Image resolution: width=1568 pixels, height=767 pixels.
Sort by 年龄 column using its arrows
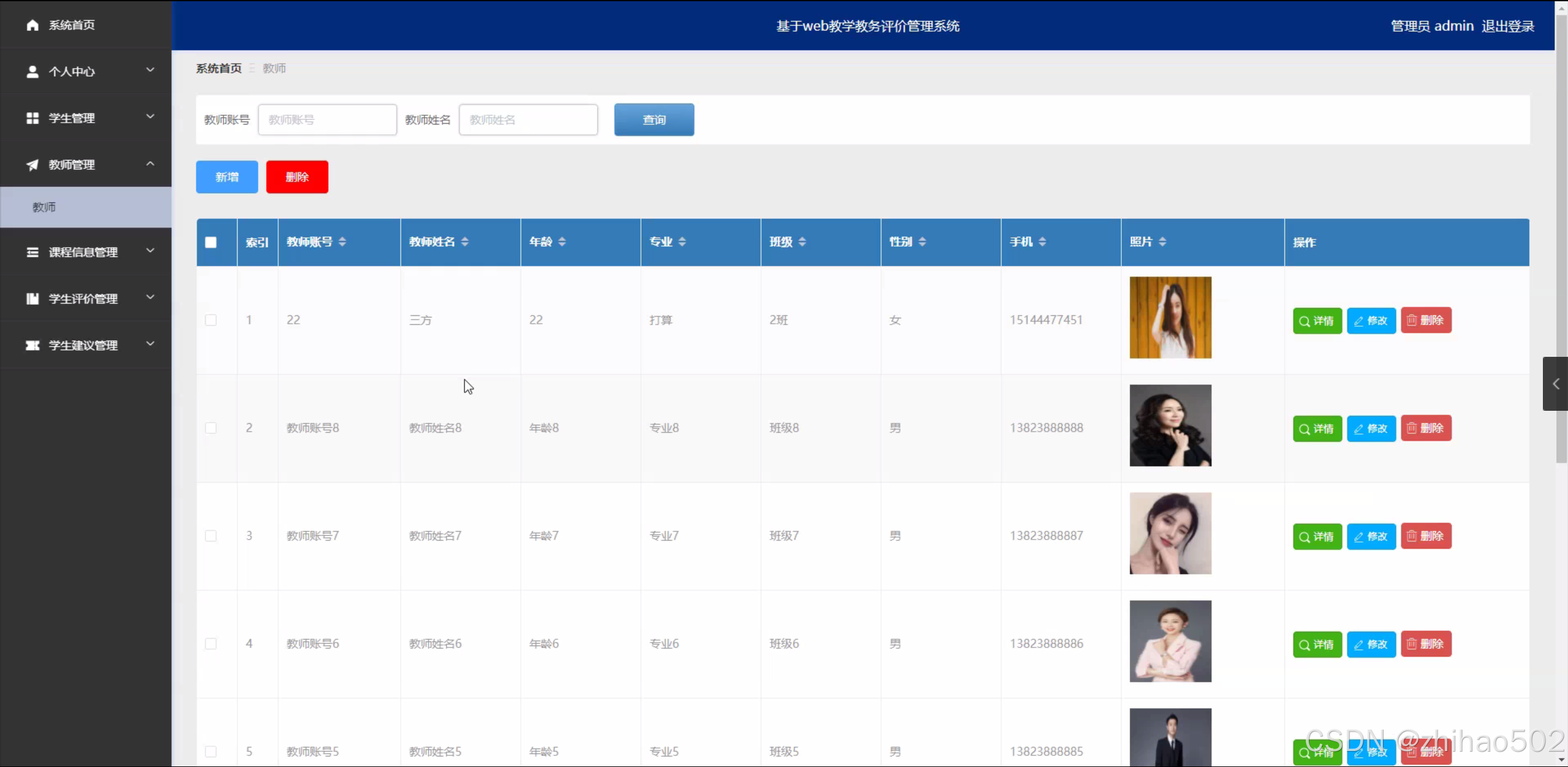(562, 242)
